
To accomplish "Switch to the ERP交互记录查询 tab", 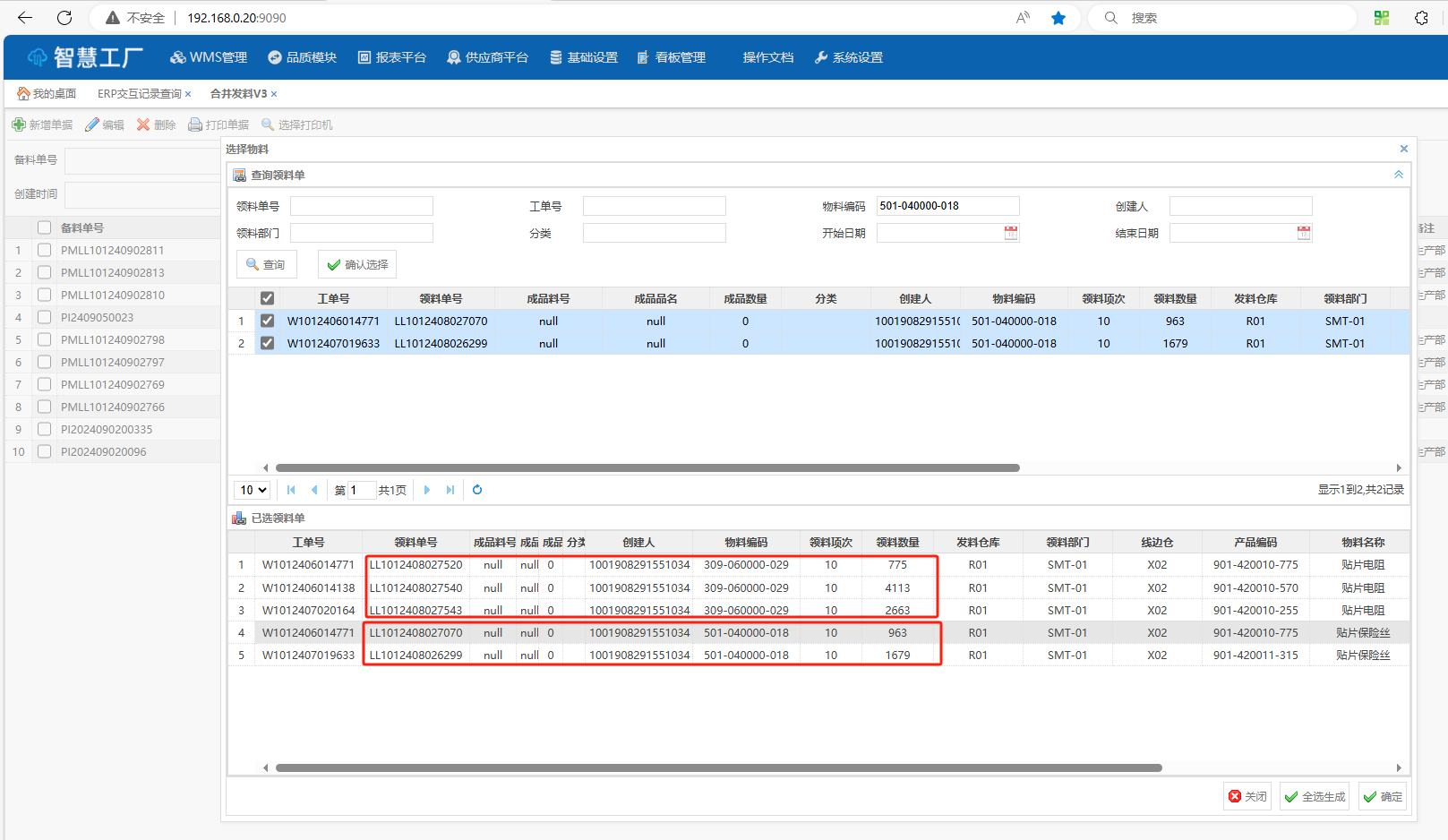I will tap(139, 94).
